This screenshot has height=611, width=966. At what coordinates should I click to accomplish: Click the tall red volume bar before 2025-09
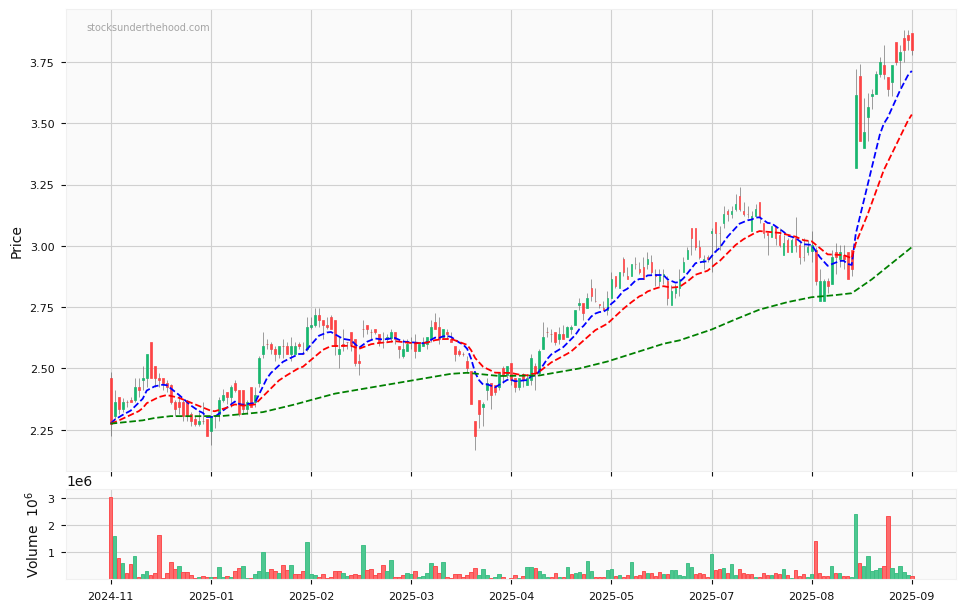click(x=888, y=548)
